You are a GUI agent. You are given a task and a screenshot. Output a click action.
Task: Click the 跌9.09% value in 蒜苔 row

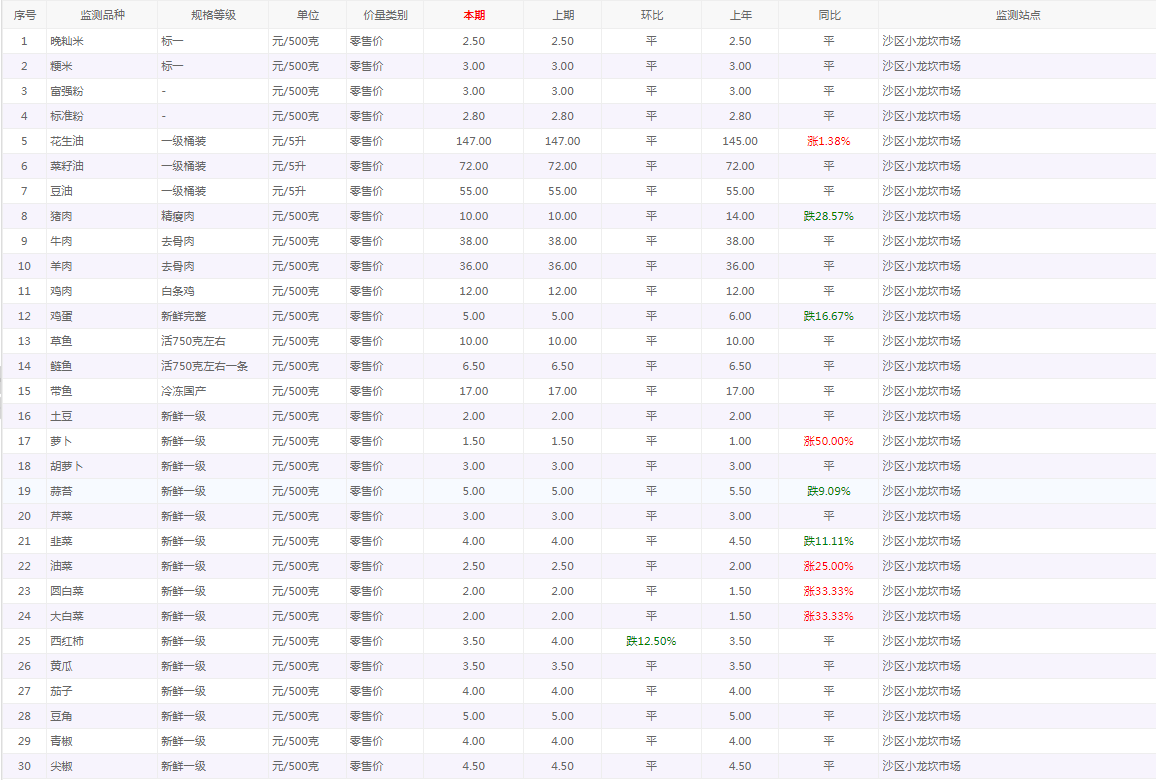click(828, 491)
